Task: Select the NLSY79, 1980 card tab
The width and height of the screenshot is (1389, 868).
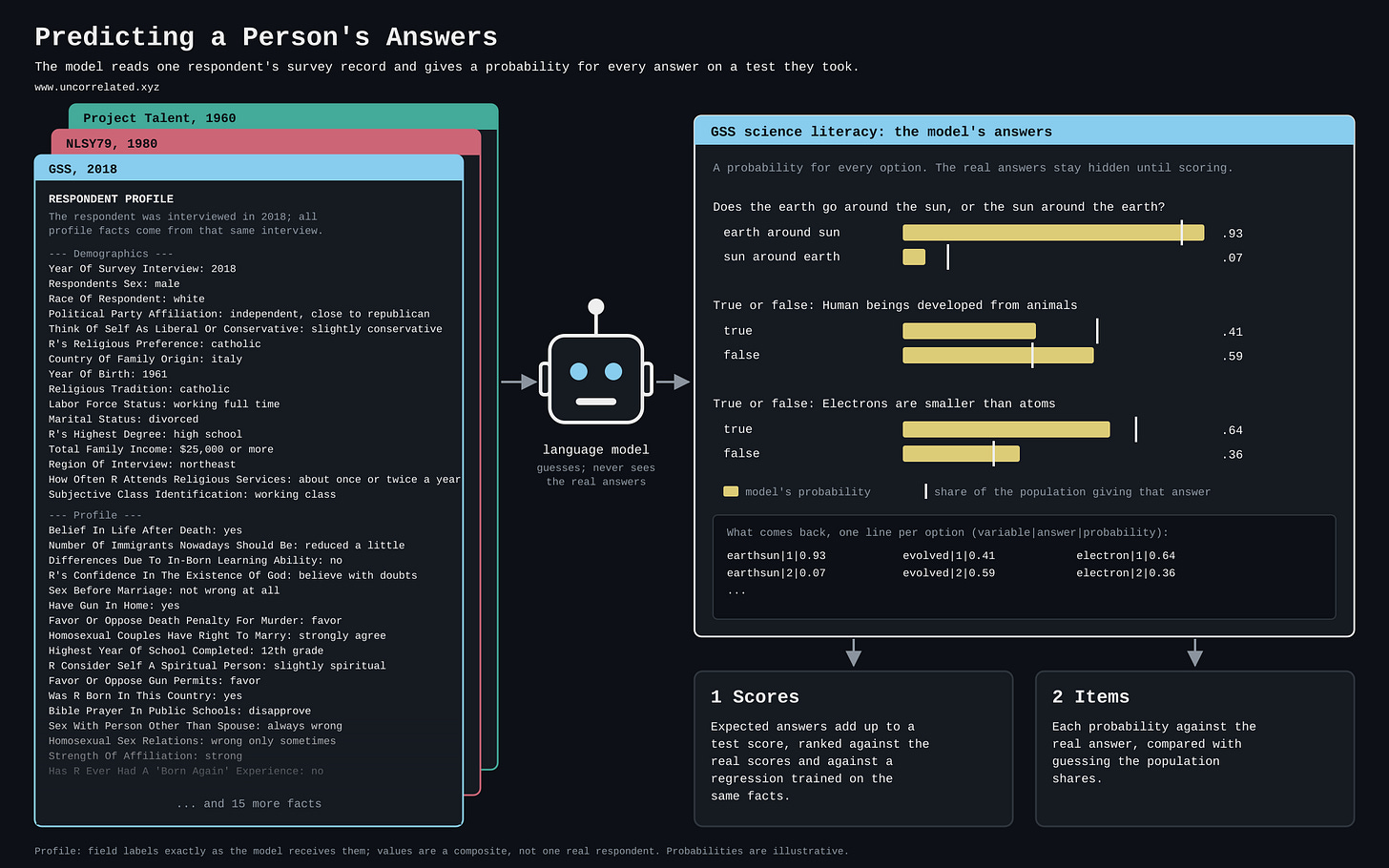Action: pos(266,142)
